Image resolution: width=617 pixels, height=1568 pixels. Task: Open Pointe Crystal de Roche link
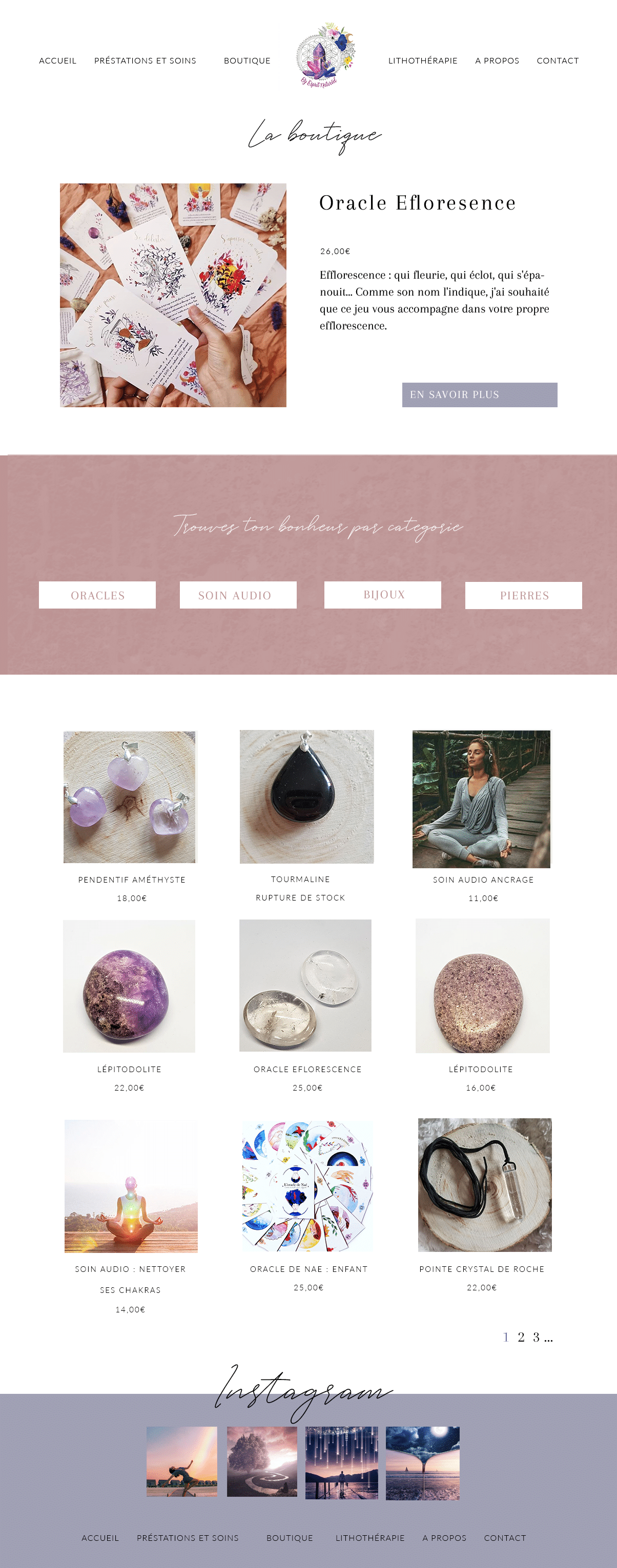coord(482,1268)
